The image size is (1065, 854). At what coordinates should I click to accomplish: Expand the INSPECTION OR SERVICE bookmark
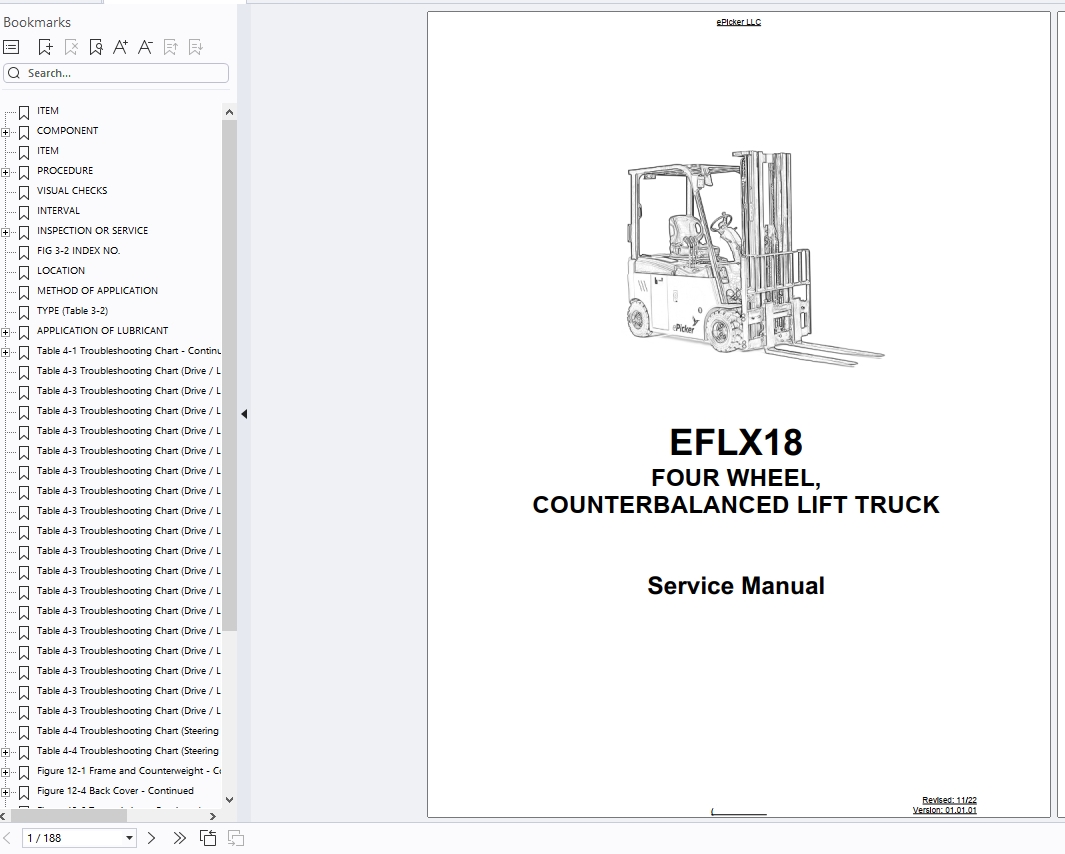coord(5,232)
